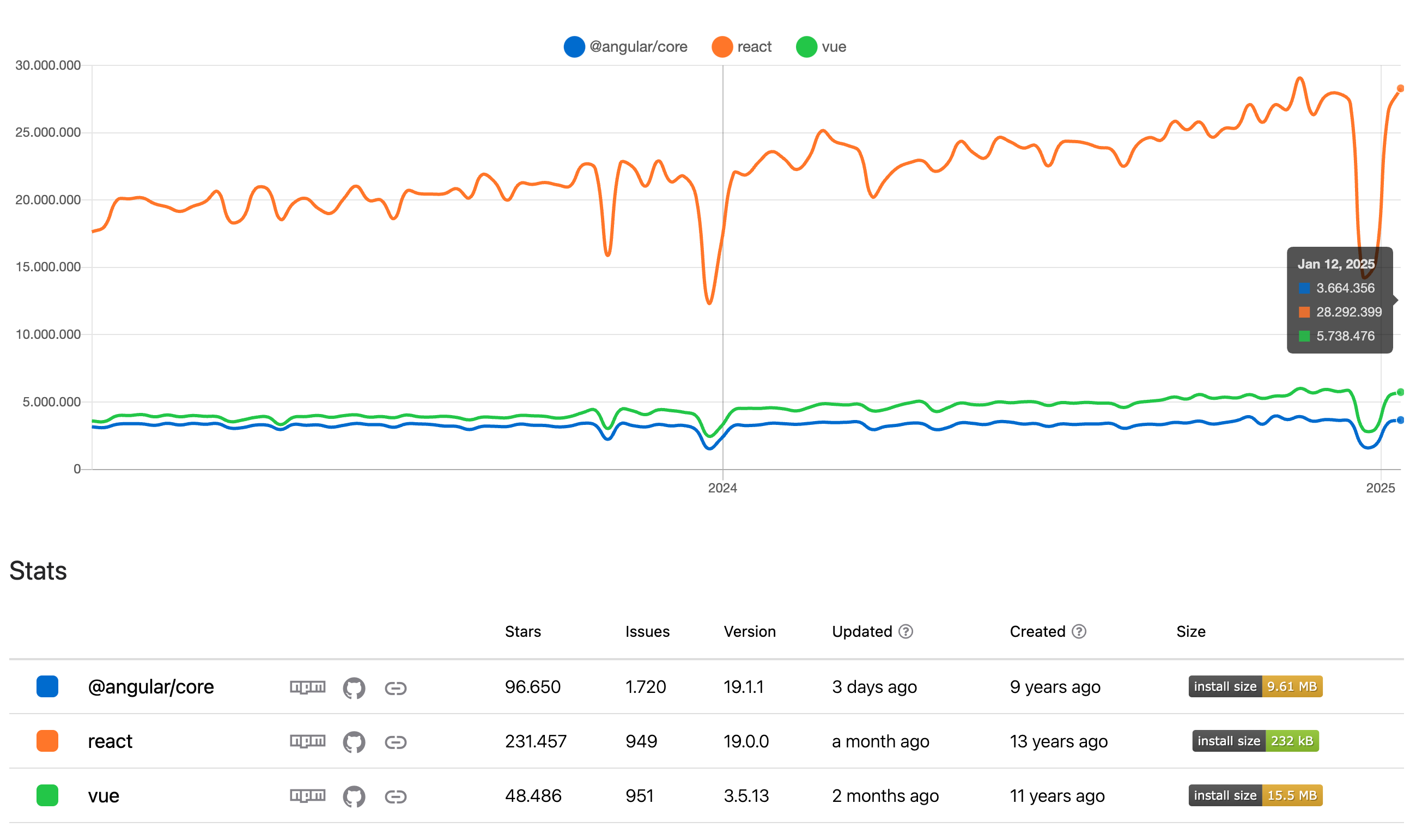
Task: Click homepage link icon for @angular/core
Action: point(395,687)
